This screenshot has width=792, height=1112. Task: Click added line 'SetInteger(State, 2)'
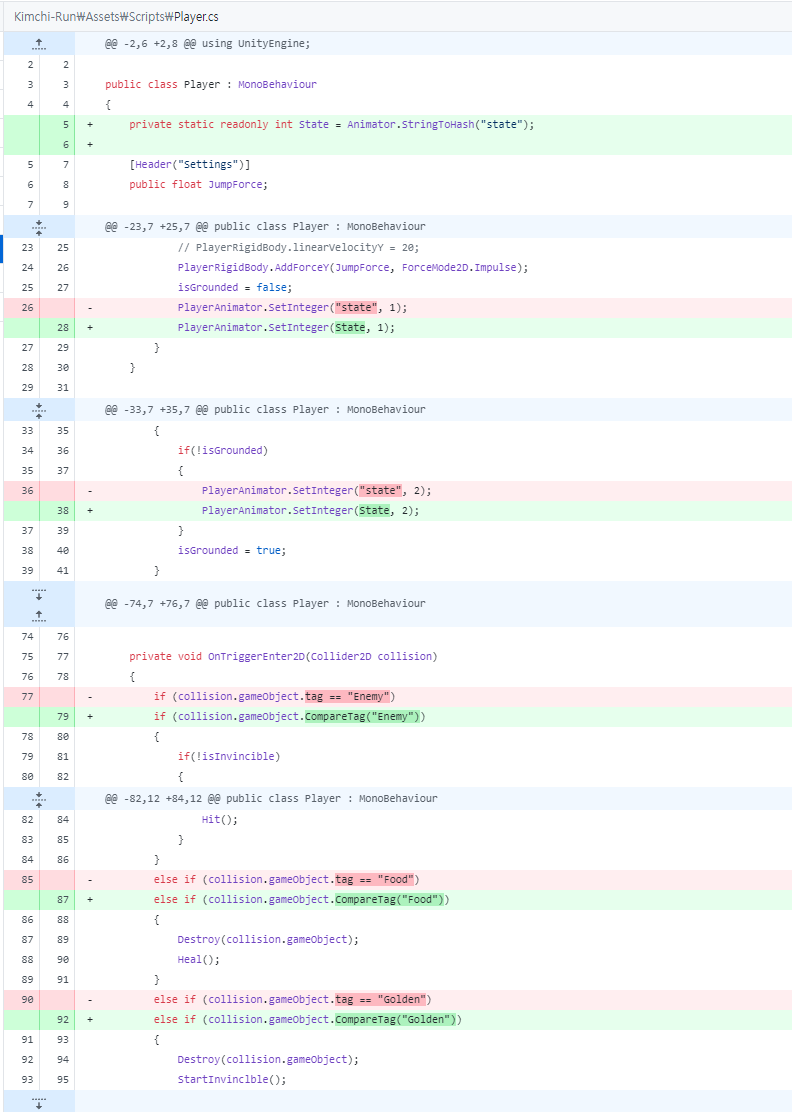[311, 511]
